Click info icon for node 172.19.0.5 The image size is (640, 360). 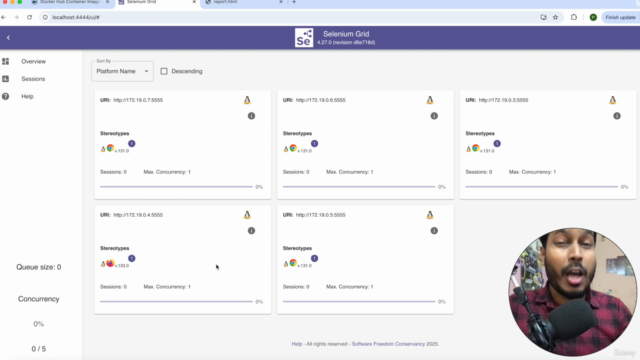(x=434, y=231)
